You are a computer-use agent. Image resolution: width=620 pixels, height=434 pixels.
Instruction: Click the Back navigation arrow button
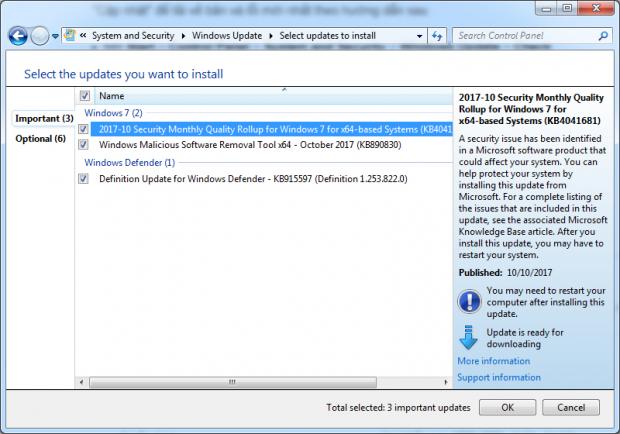(18, 36)
